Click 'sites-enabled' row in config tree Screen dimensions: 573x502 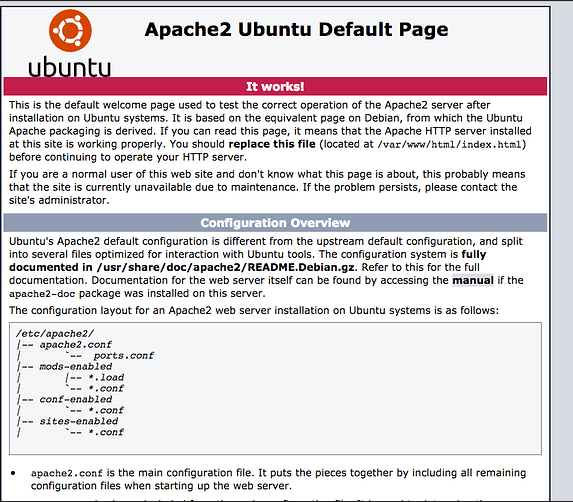point(79,421)
